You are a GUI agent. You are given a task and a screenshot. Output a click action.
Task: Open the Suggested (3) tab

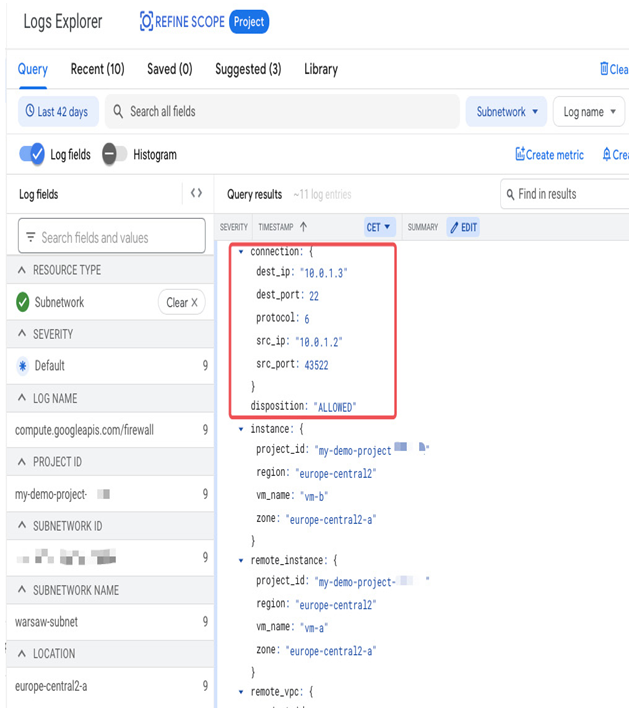pos(248,69)
